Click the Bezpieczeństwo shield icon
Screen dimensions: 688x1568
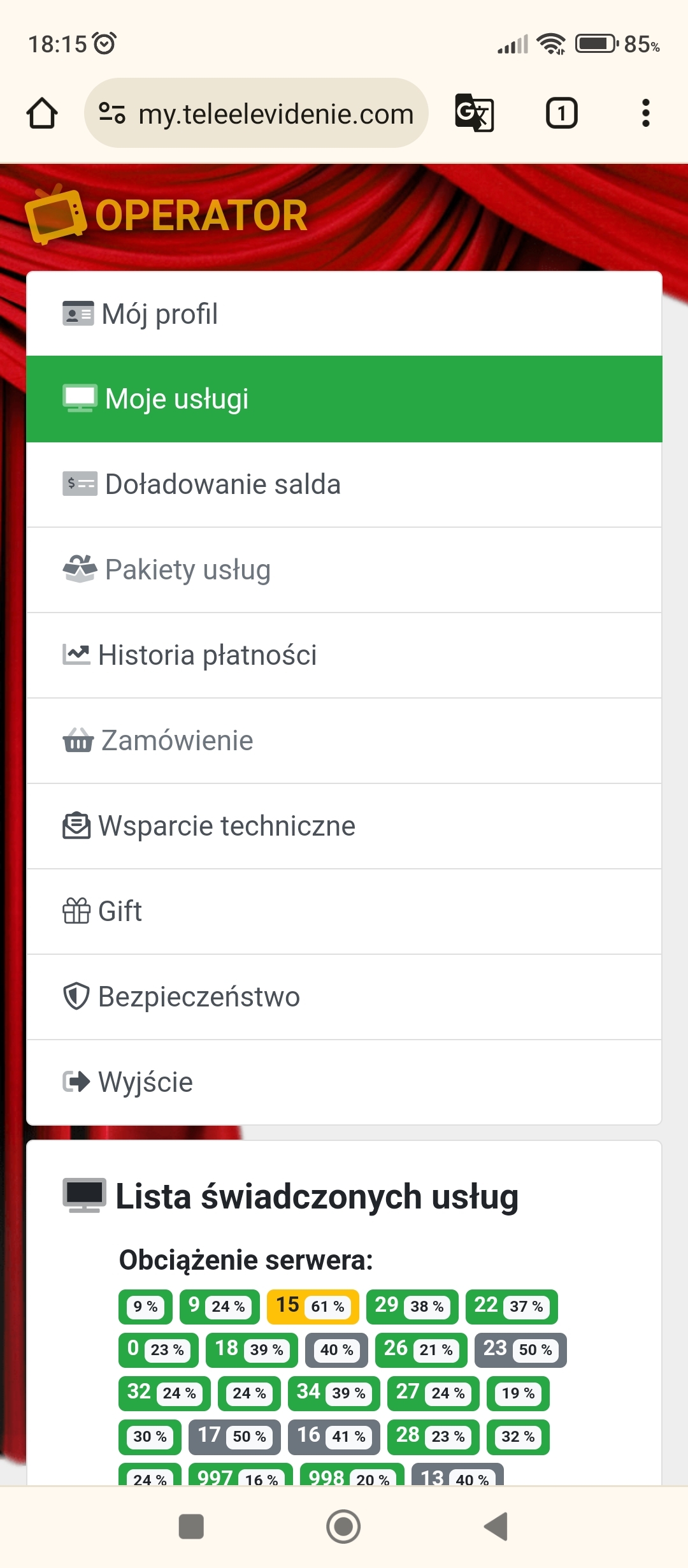(x=76, y=996)
